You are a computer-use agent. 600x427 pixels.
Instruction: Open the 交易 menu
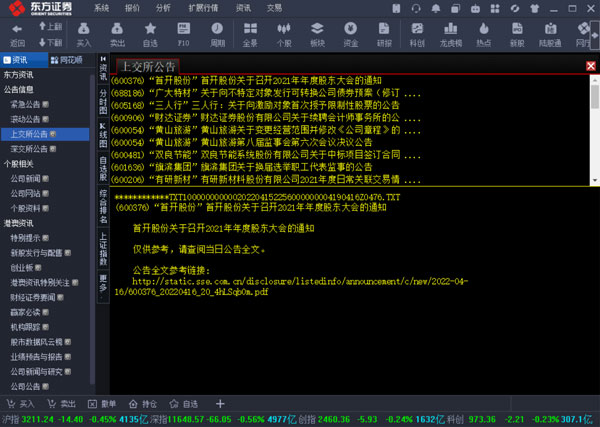(274, 8)
